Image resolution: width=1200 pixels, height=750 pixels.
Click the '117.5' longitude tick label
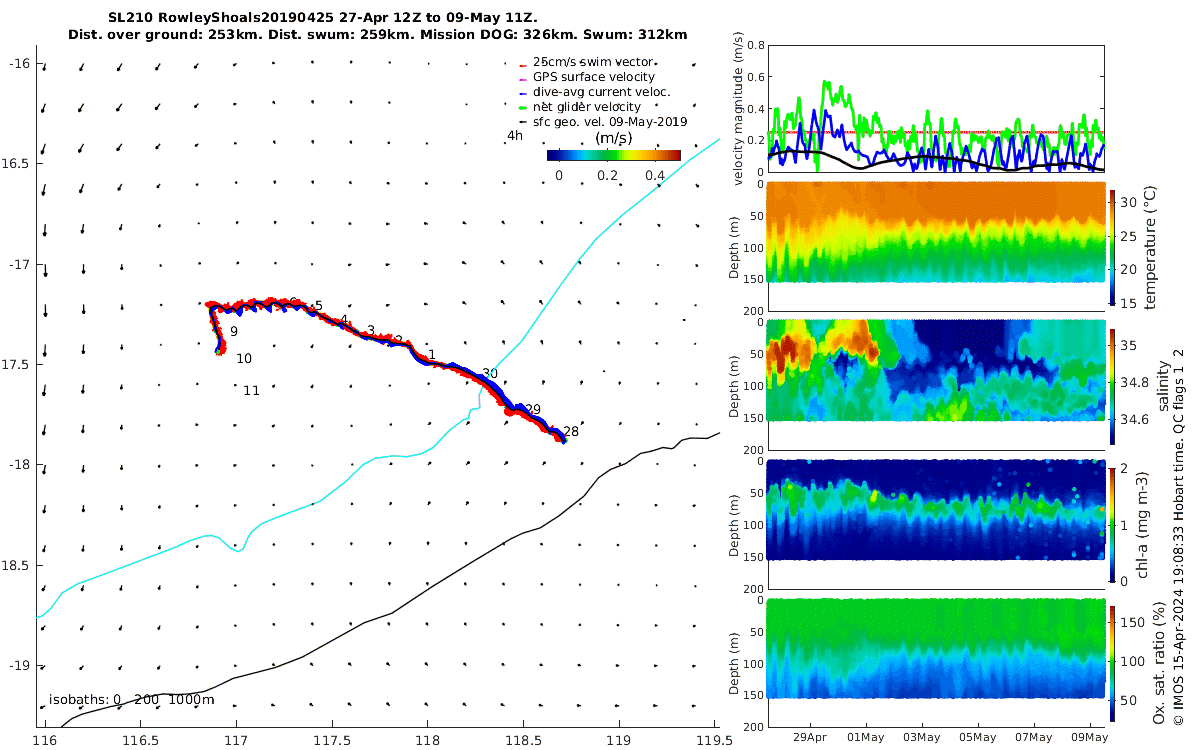(x=332, y=741)
